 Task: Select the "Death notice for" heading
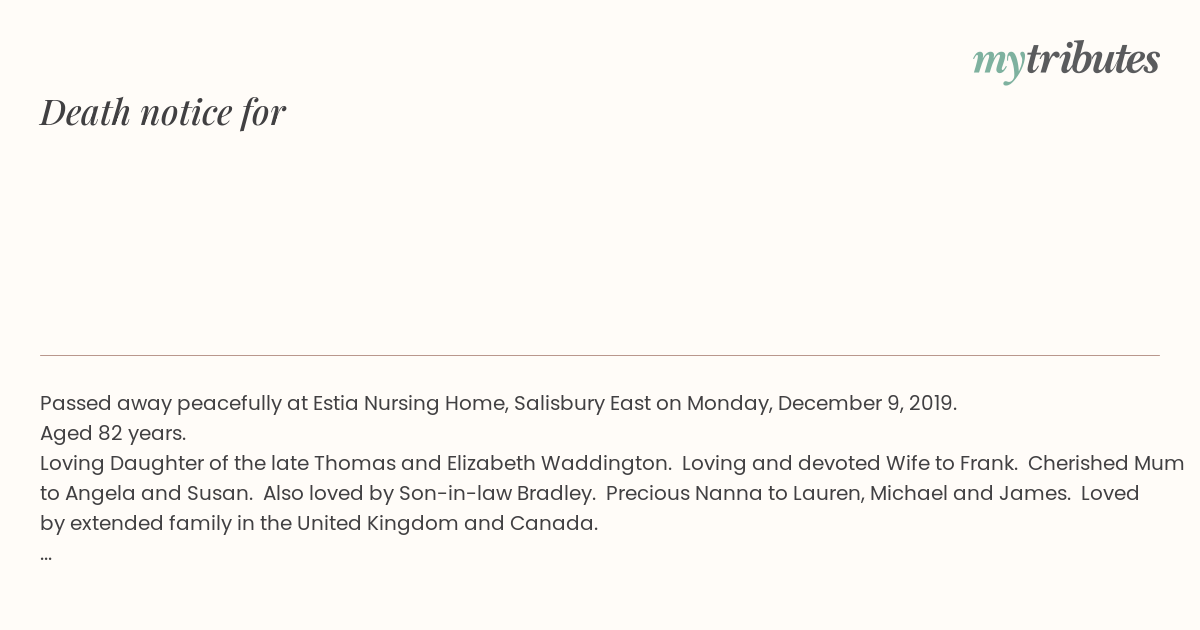click(163, 112)
